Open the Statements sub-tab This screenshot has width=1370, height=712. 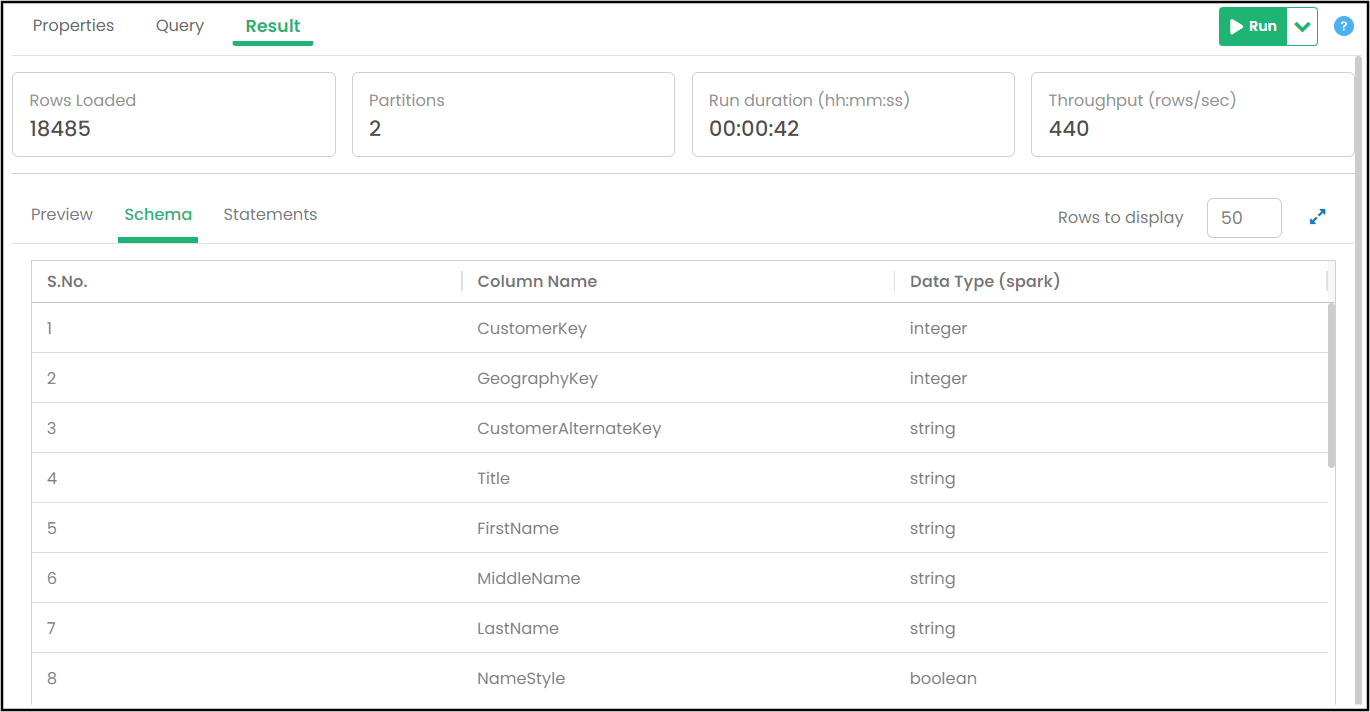270,215
